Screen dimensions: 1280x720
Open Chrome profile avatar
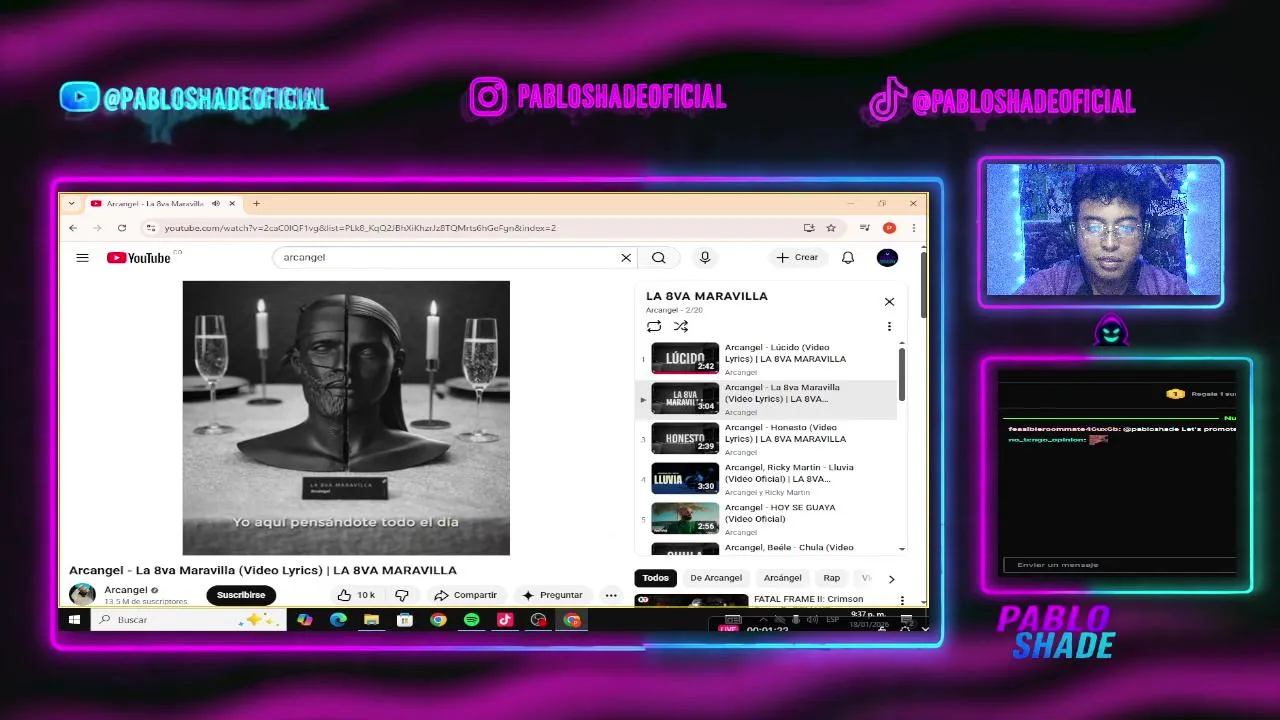point(889,228)
